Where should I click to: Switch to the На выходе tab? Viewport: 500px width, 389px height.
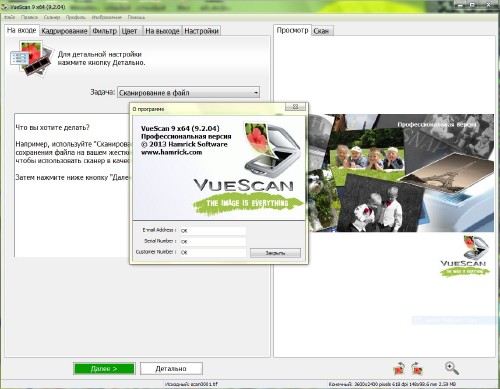(x=162, y=31)
